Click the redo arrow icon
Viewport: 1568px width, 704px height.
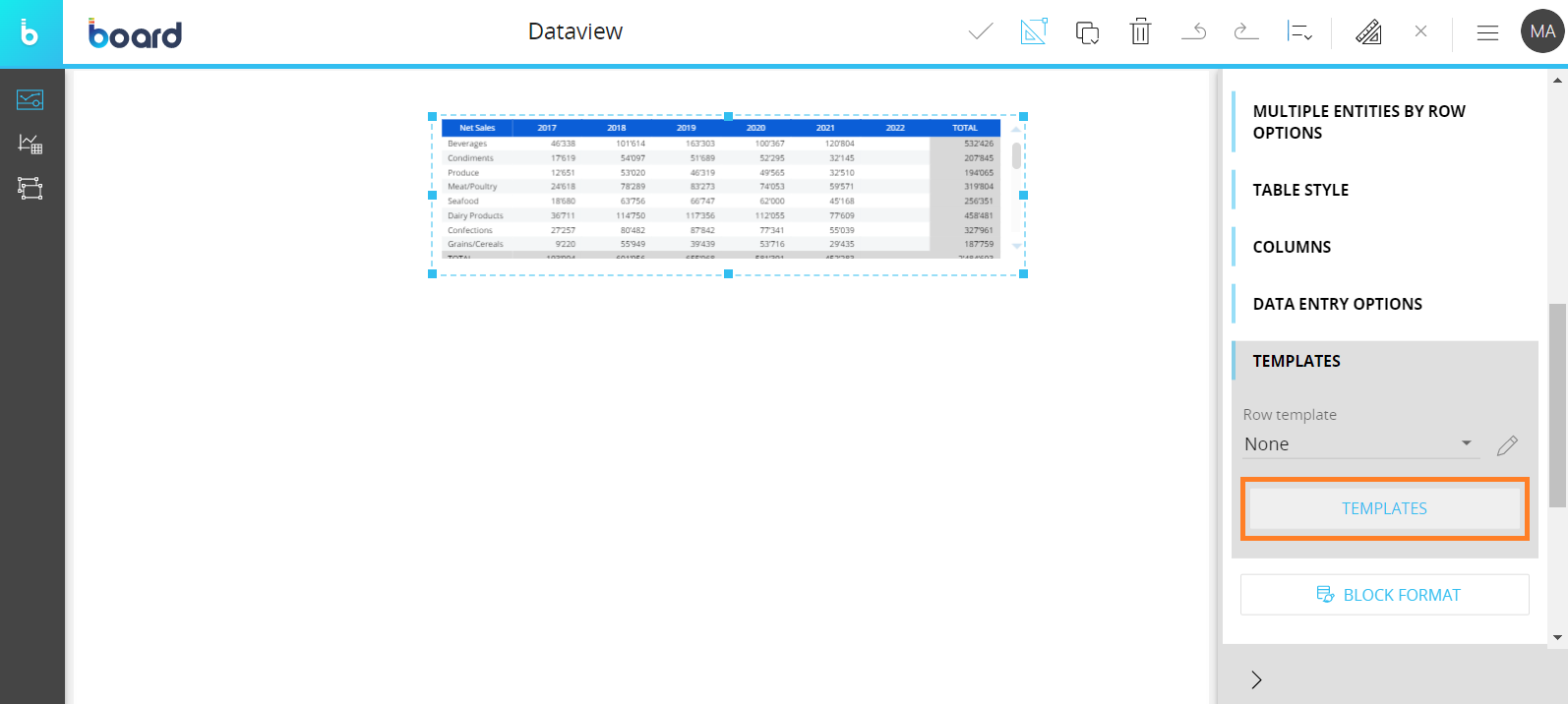[x=1246, y=32]
